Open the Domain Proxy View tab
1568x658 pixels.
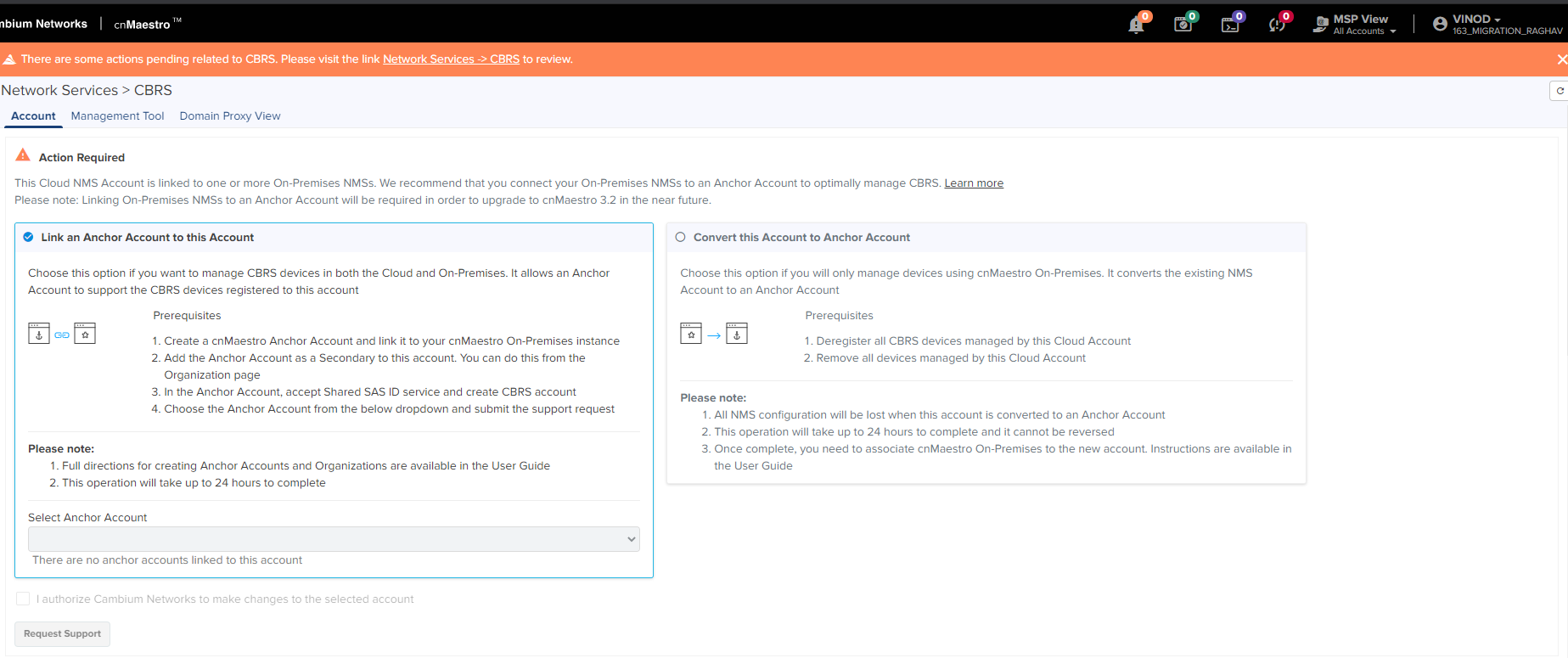230,116
